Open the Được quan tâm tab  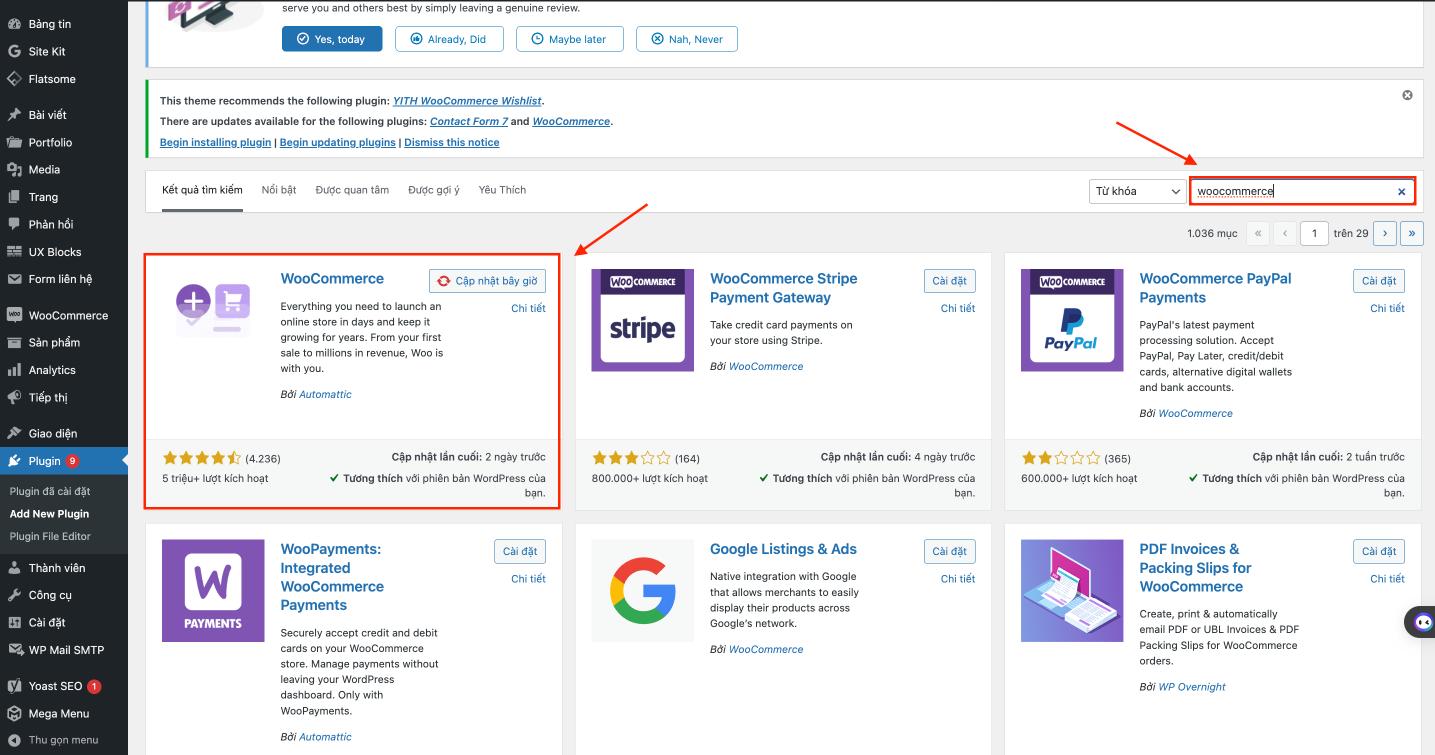click(x=352, y=190)
